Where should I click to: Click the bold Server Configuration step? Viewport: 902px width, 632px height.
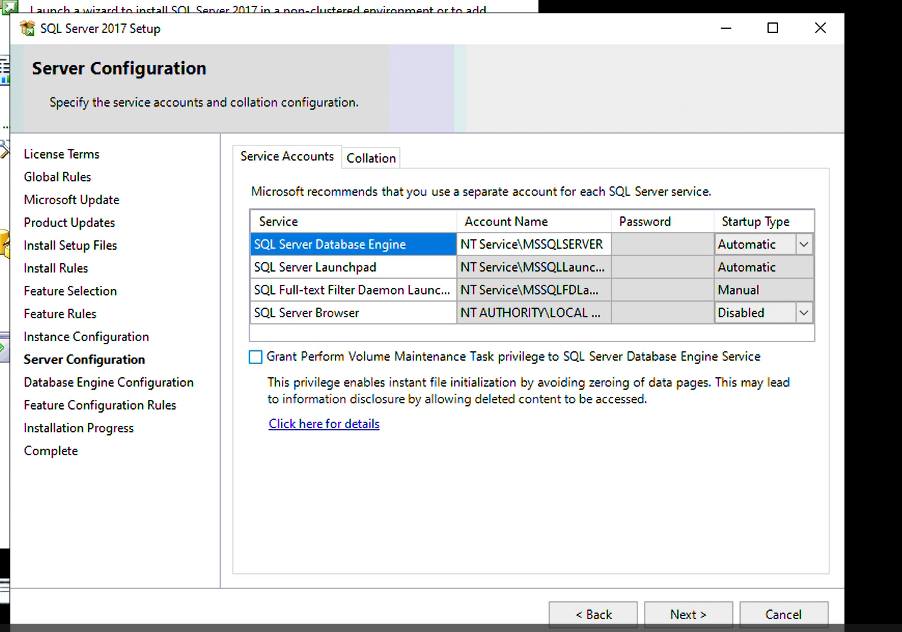coord(84,359)
